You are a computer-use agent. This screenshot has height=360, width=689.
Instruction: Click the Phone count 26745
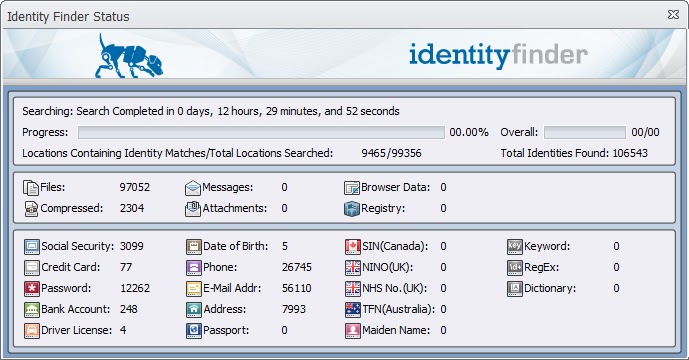[297, 267]
